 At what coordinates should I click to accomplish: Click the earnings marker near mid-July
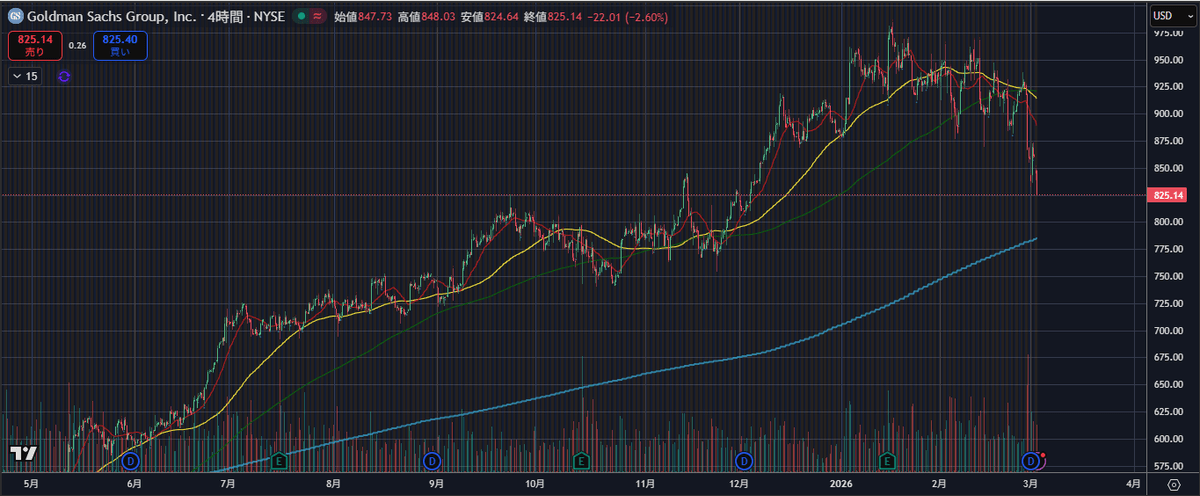(281, 461)
